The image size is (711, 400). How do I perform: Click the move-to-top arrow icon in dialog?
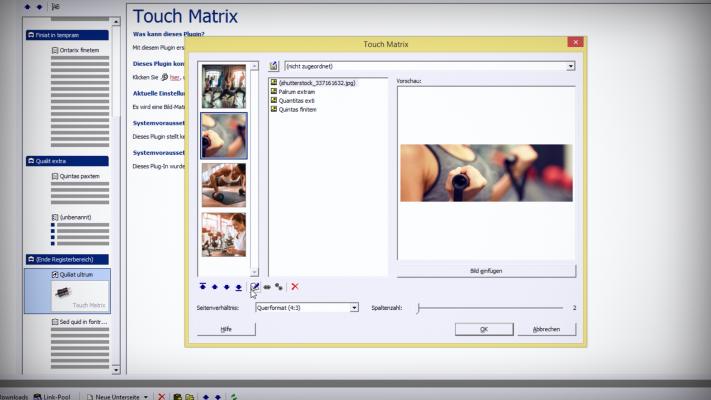pos(203,287)
